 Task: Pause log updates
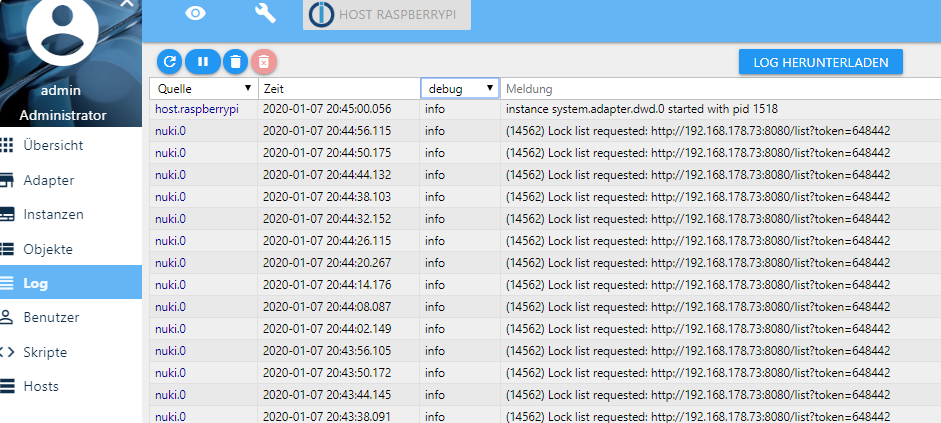(x=203, y=61)
